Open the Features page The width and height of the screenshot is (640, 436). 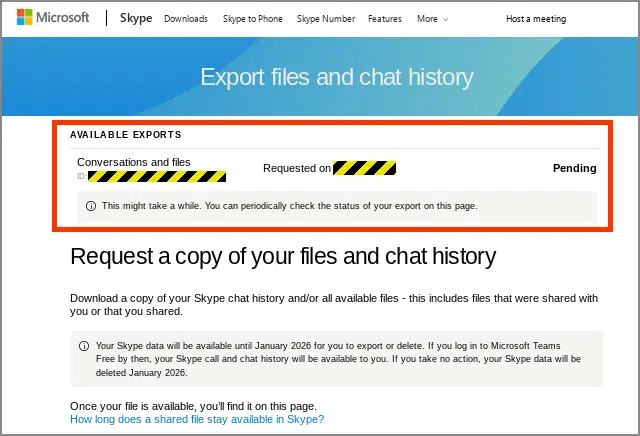click(x=384, y=19)
